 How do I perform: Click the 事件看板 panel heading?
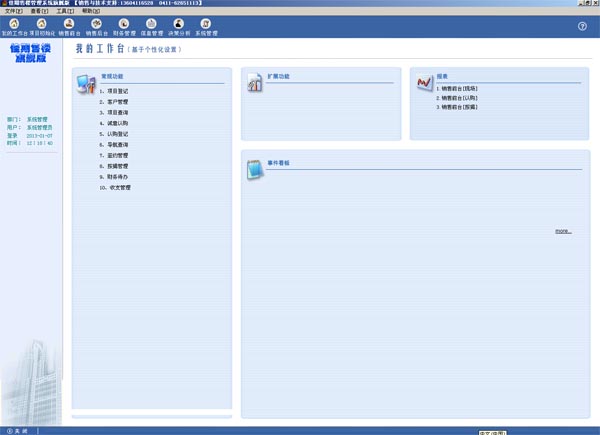(x=279, y=163)
